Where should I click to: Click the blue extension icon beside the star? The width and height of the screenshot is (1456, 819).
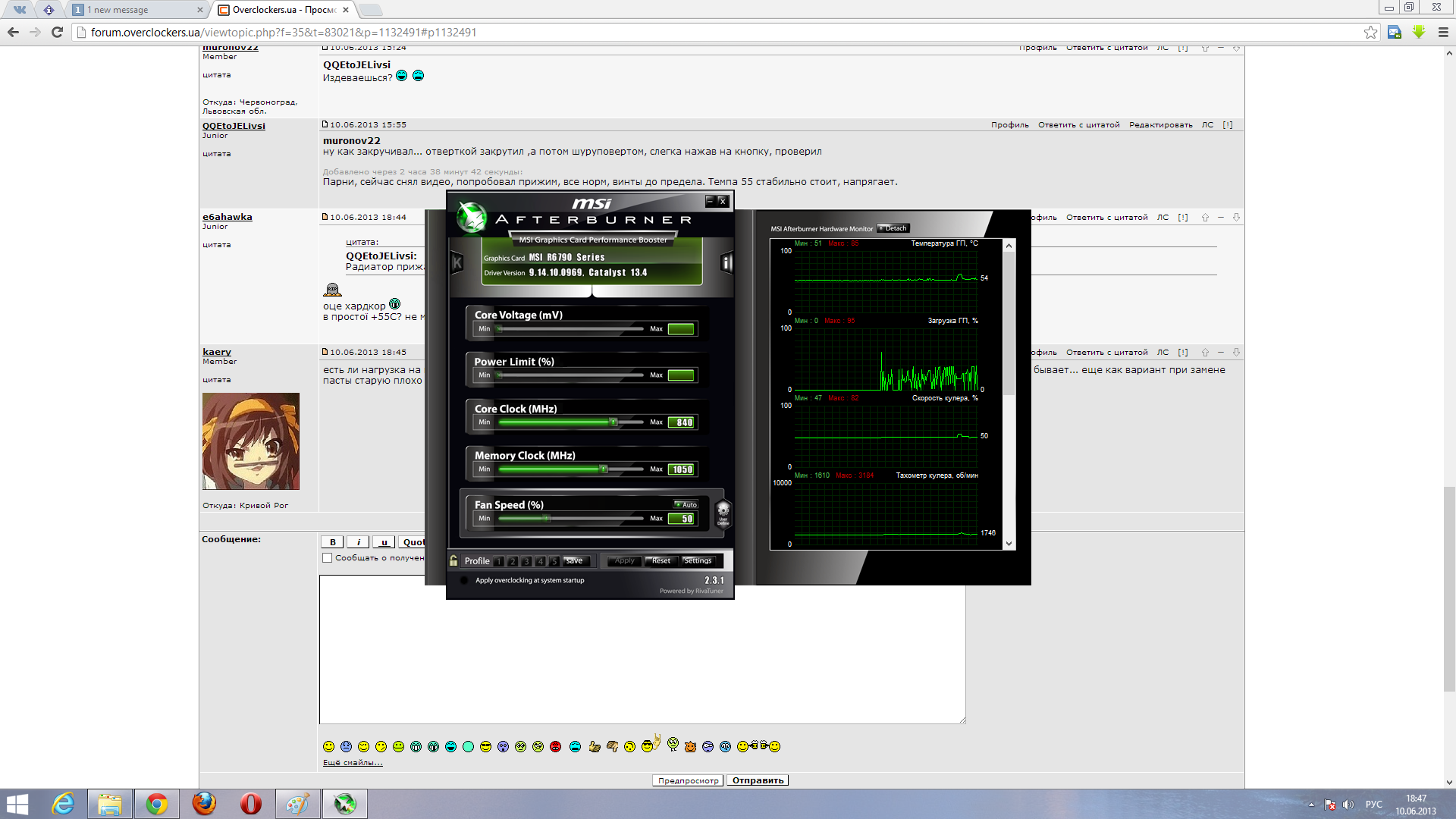coord(1394,32)
